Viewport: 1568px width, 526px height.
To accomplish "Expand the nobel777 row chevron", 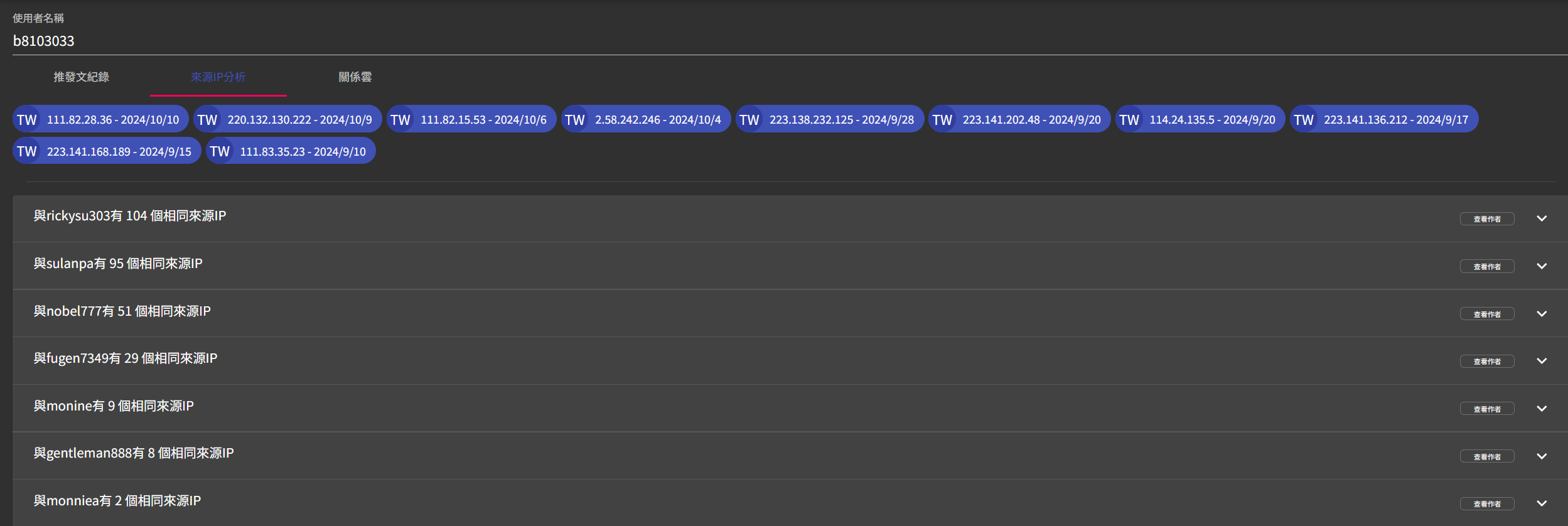I will pos(1542,314).
